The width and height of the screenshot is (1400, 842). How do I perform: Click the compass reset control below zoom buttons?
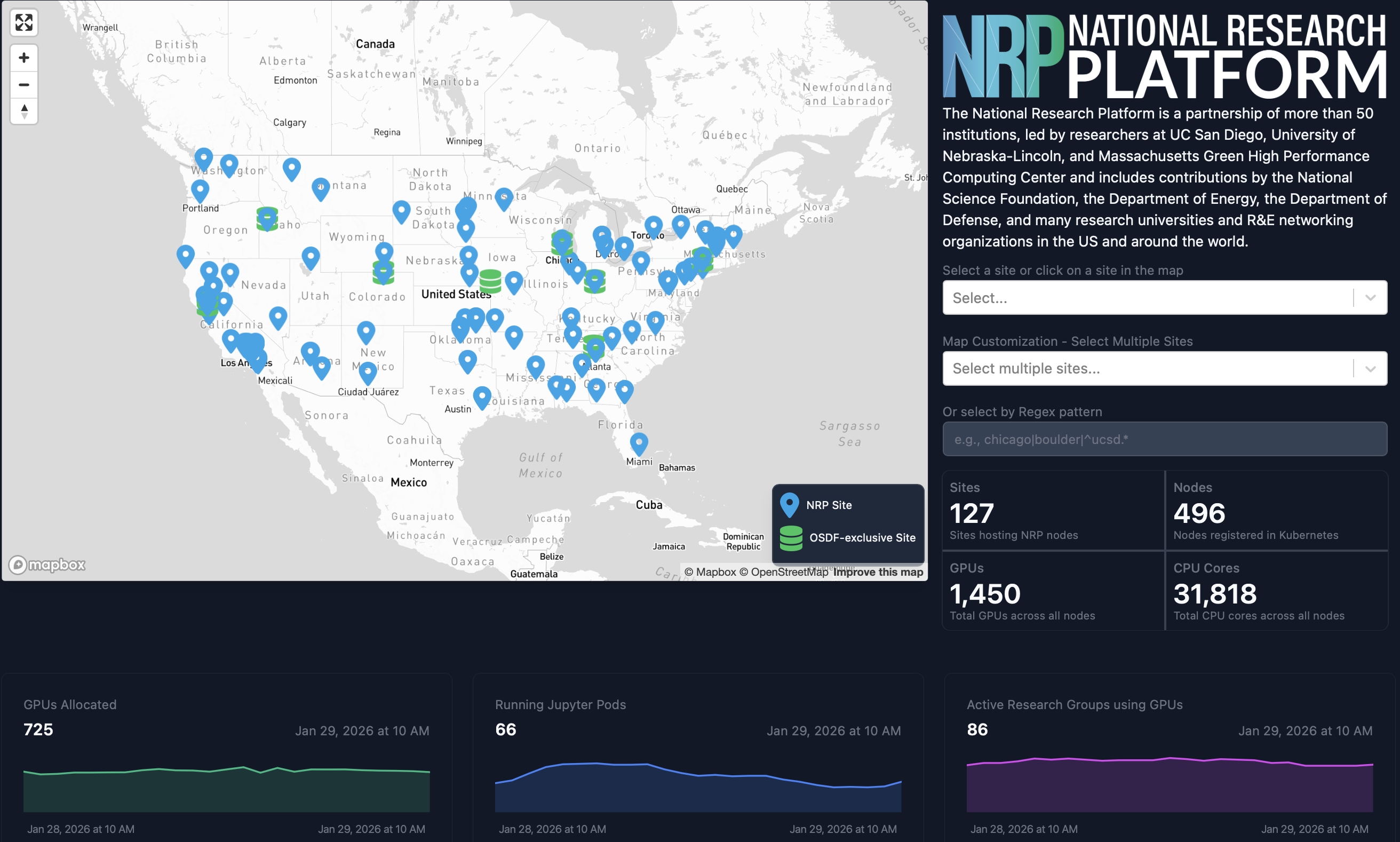tap(24, 110)
